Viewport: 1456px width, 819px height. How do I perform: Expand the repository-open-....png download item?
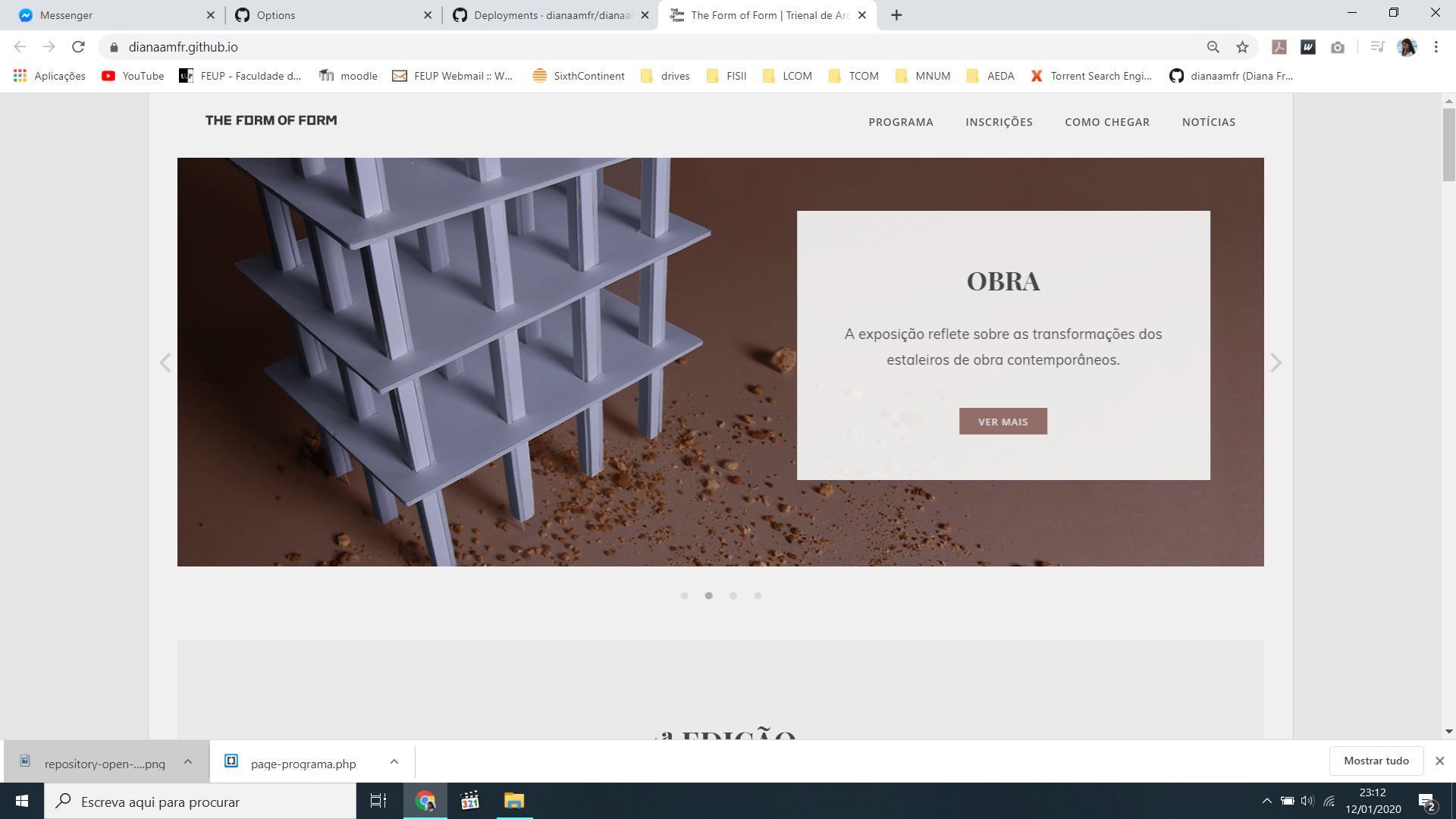tap(187, 762)
